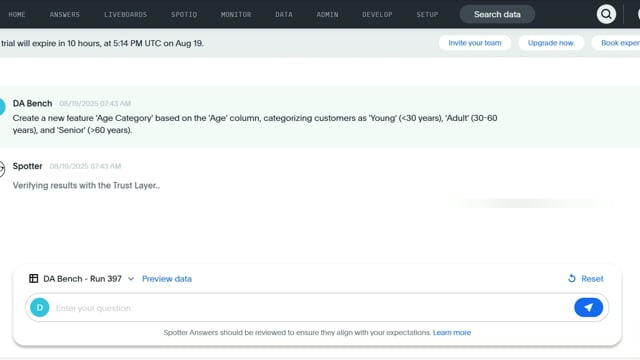Open the Preview data link
This screenshot has height=360, width=640.
tap(167, 279)
